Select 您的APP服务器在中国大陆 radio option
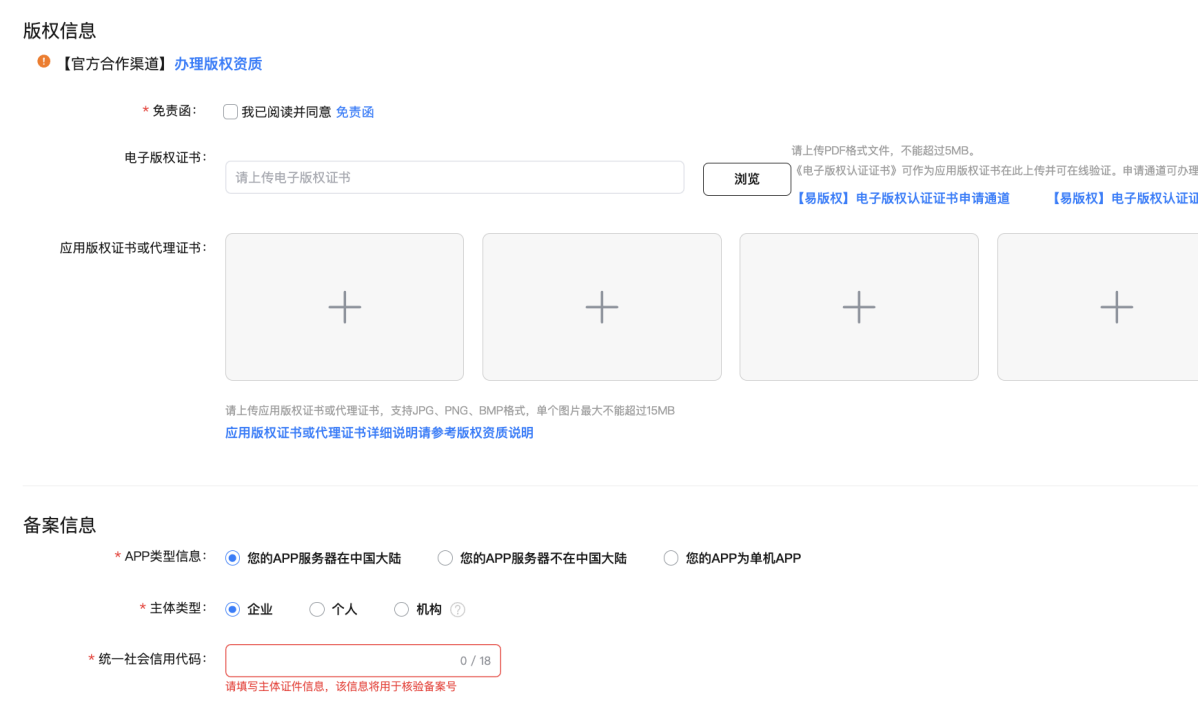 pyautogui.click(x=232, y=558)
